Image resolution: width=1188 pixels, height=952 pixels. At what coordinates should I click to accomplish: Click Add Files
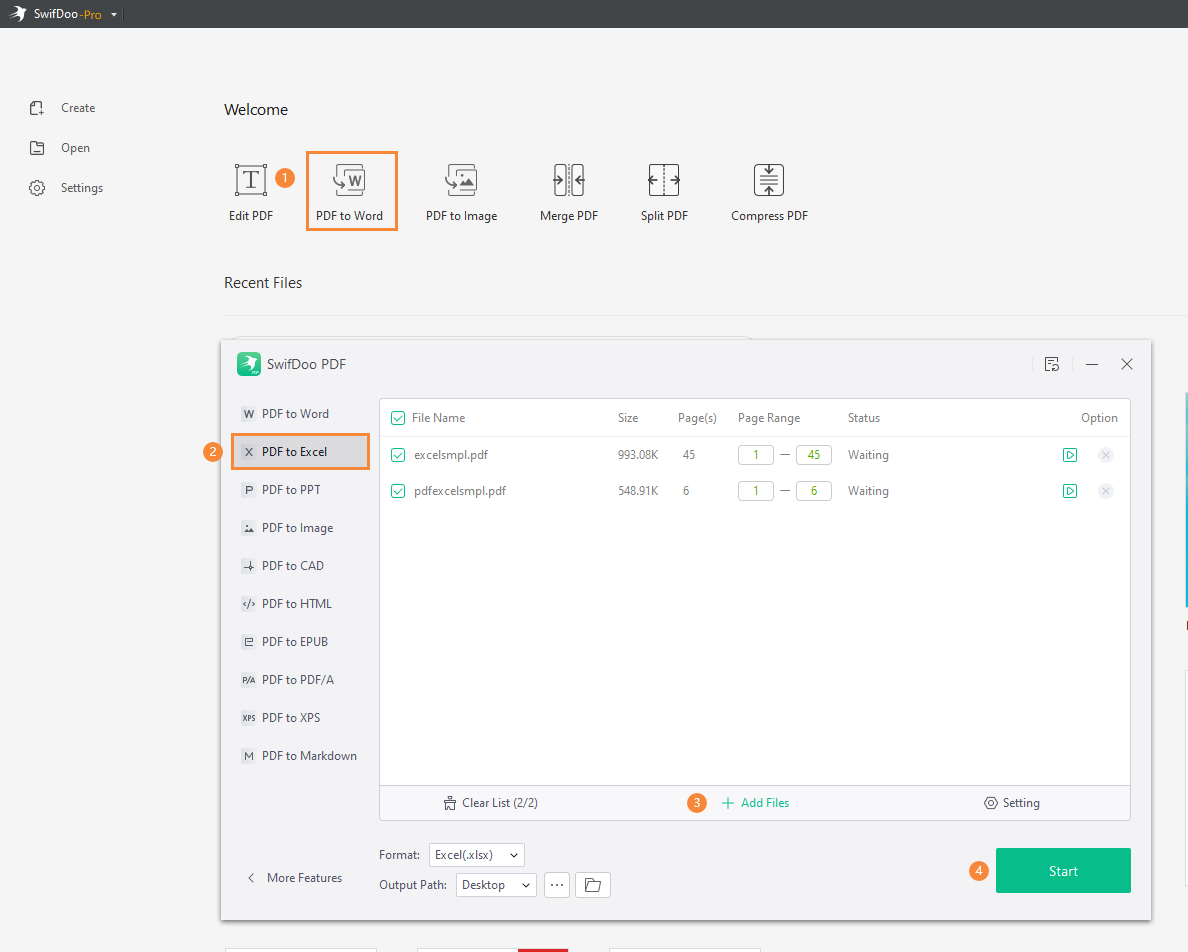[755, 803]
